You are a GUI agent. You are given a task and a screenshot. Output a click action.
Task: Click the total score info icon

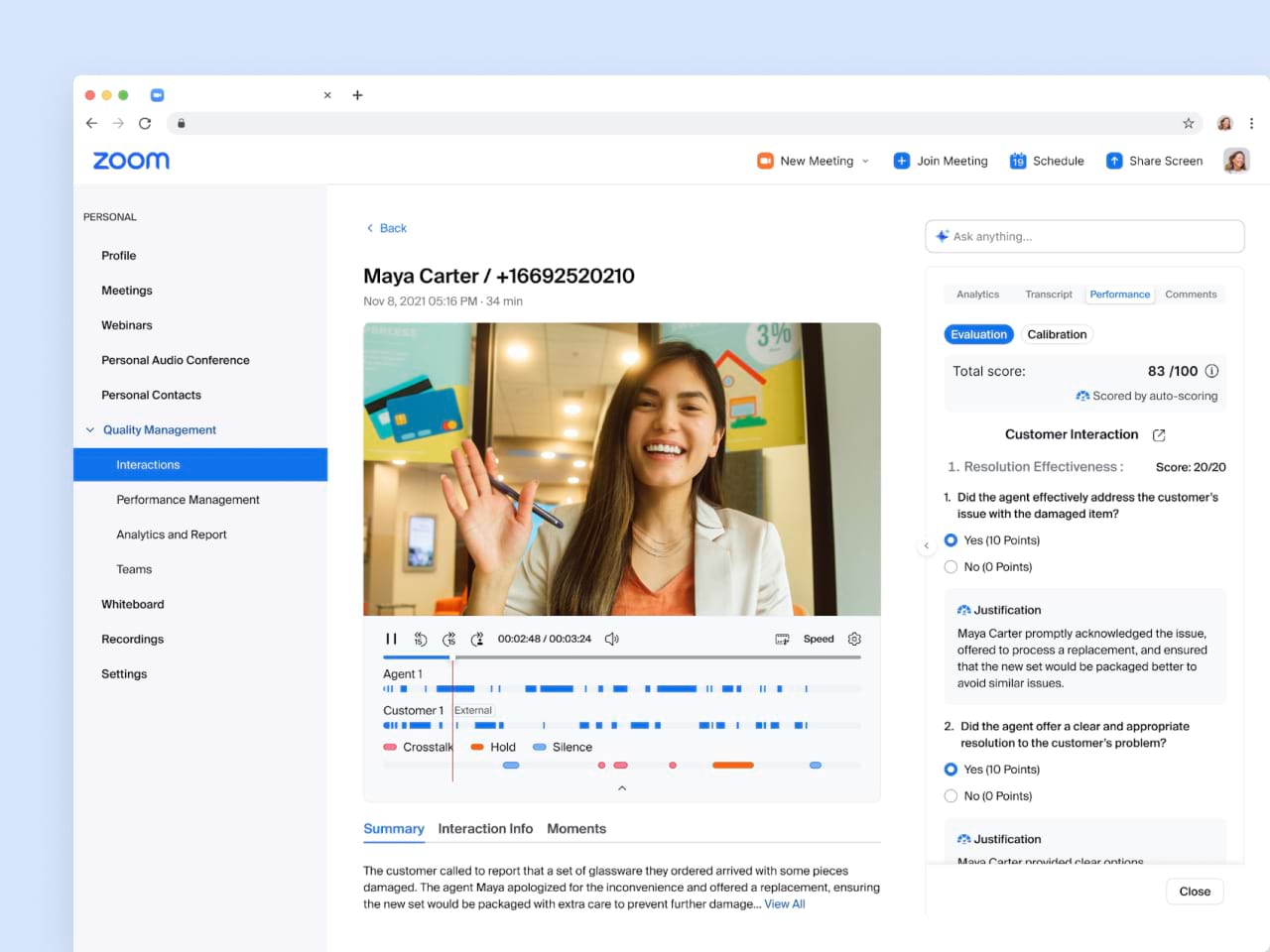coord(1211,371)
